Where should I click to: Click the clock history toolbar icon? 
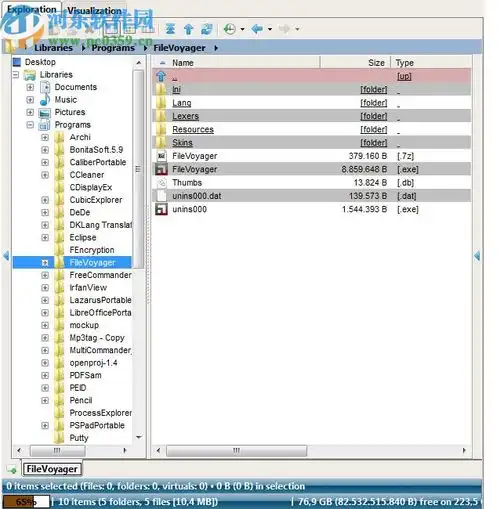(230, 29)
